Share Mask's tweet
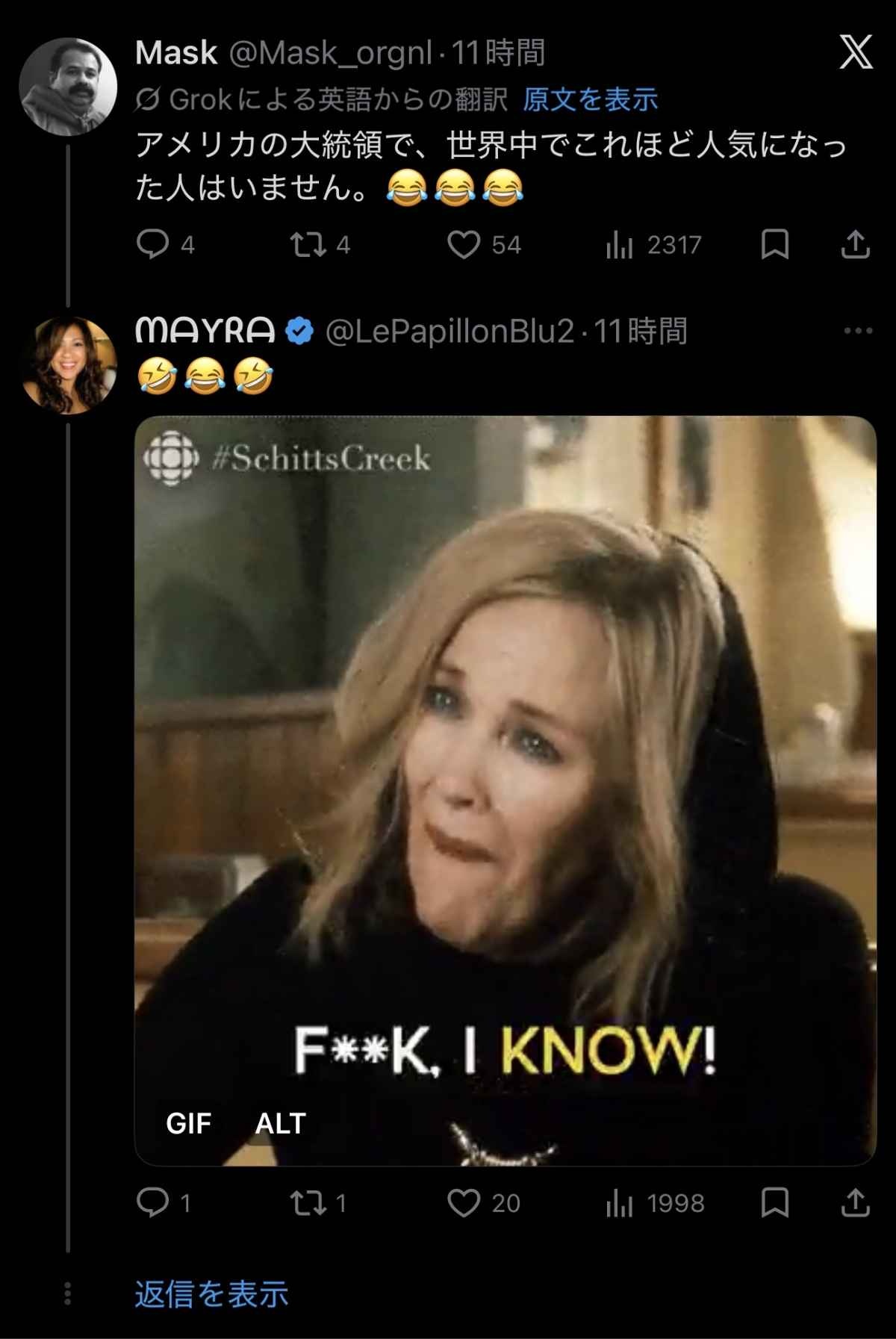This screenshot has width=896, height=1339. [855, 244]
